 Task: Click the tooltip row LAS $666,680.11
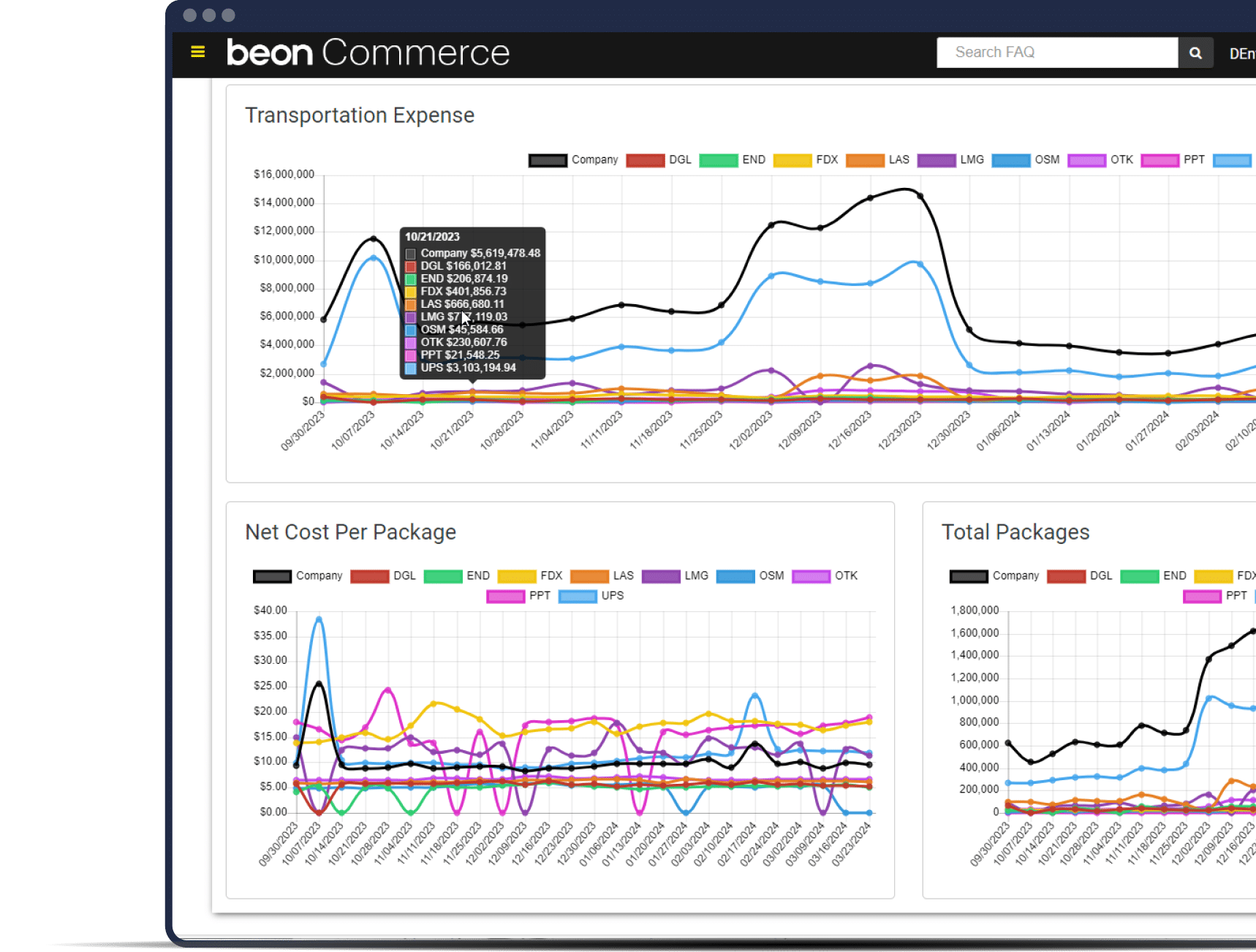tap(455, 304)
